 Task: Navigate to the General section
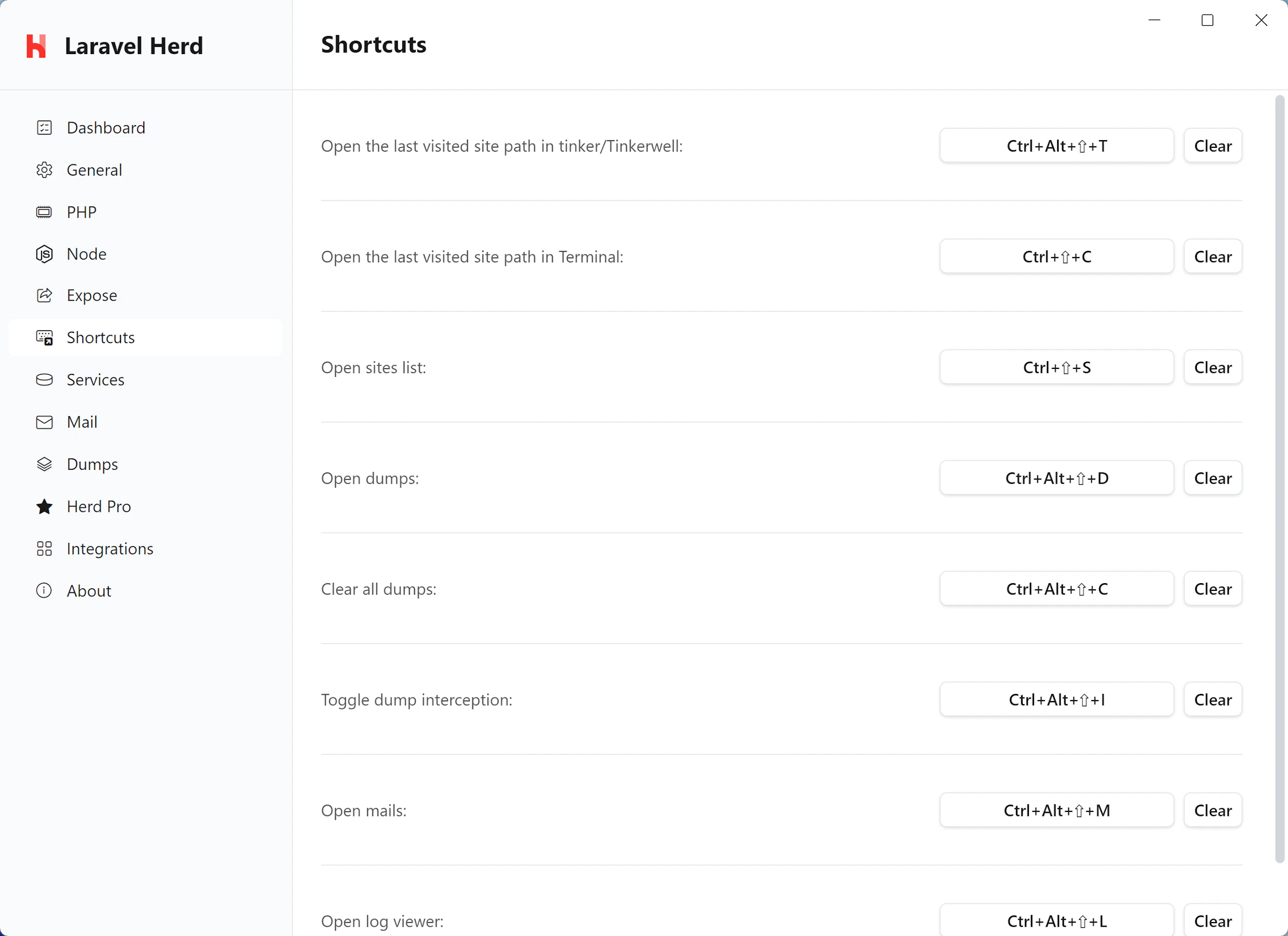(94, 169)
